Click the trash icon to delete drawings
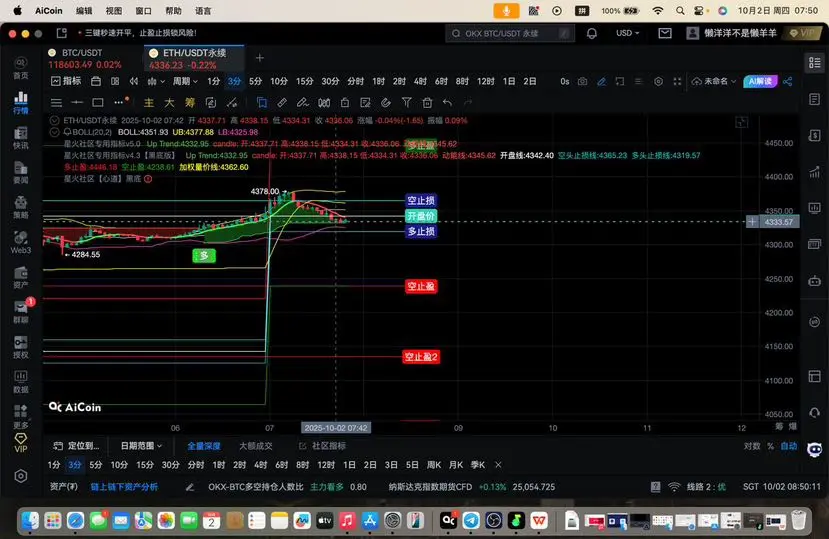The width and height of the screenshot is (829, 539). 427,103
